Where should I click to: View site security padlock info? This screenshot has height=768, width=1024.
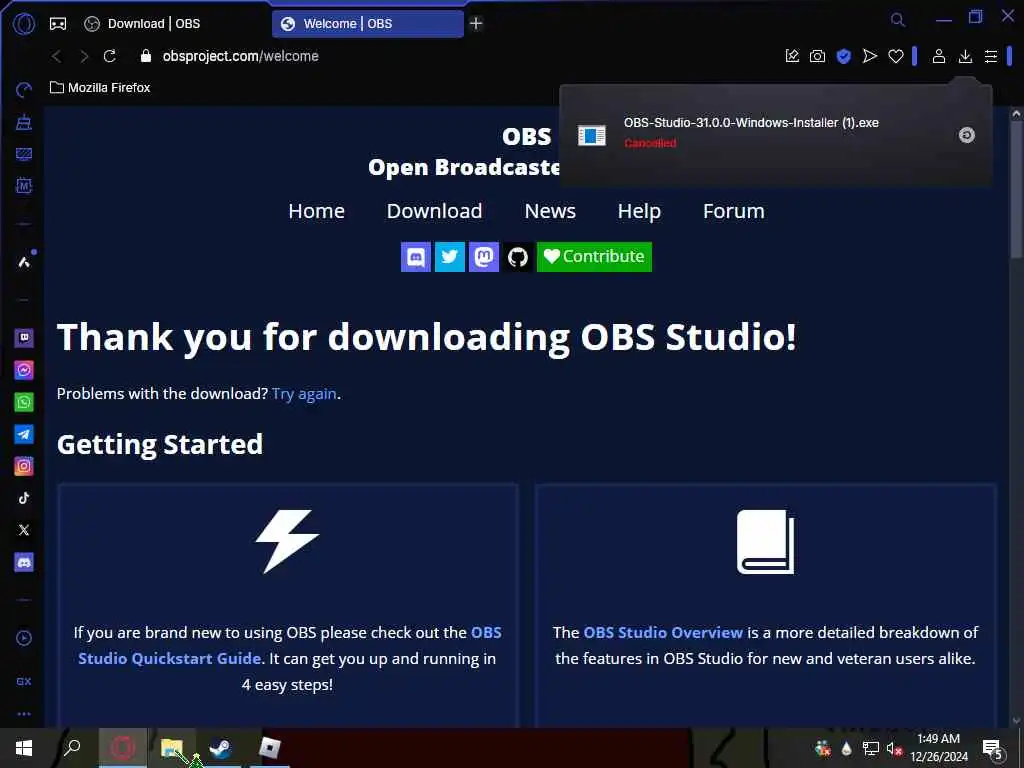[146, 56]
